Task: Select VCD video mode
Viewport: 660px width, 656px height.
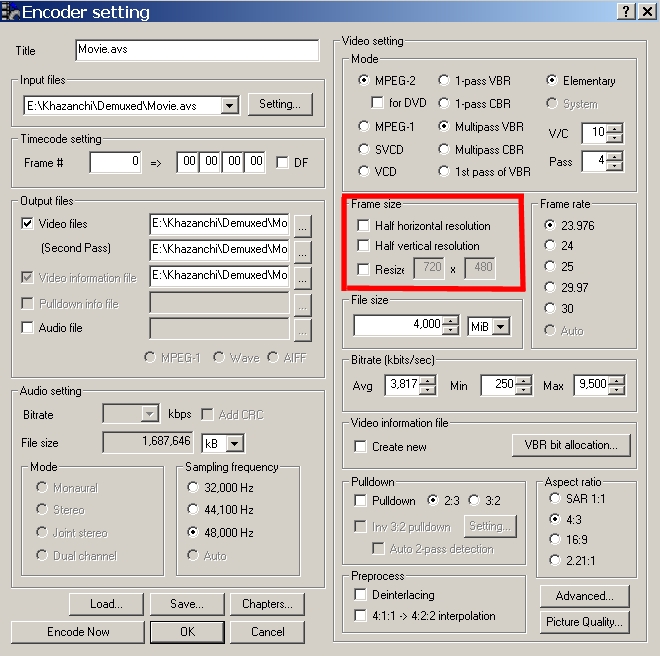Action: click(x=364, y=171)
